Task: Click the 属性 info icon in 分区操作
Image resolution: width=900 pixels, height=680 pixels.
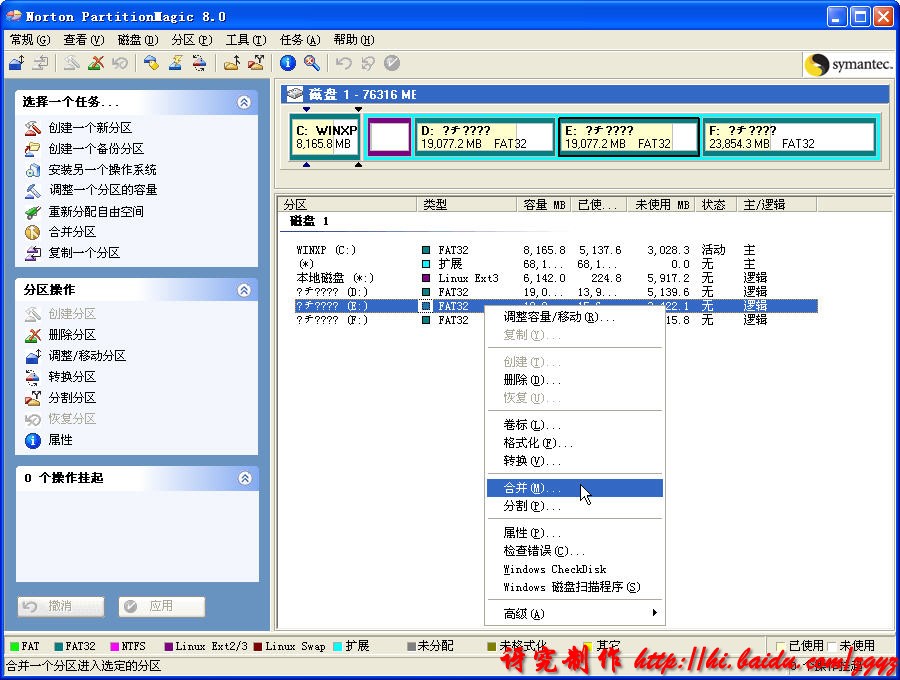Action: 33,440
